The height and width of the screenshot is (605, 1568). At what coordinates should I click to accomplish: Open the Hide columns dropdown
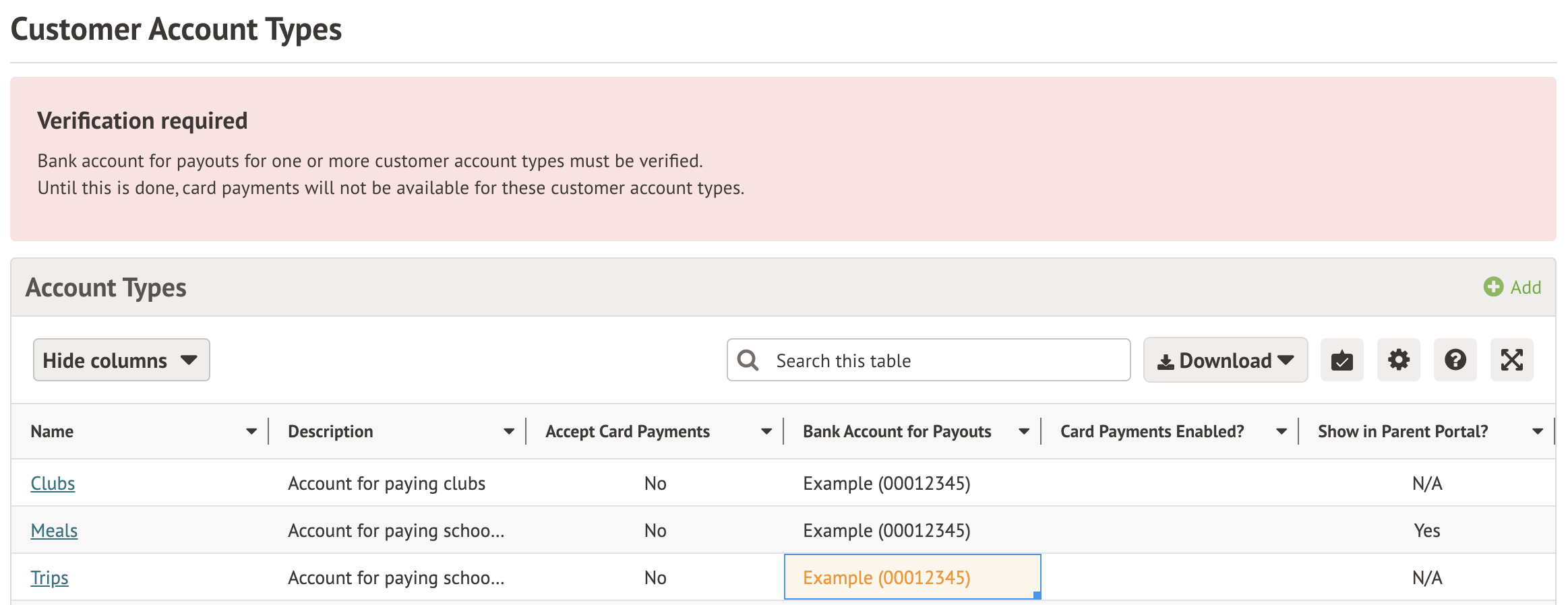point(121,360)
